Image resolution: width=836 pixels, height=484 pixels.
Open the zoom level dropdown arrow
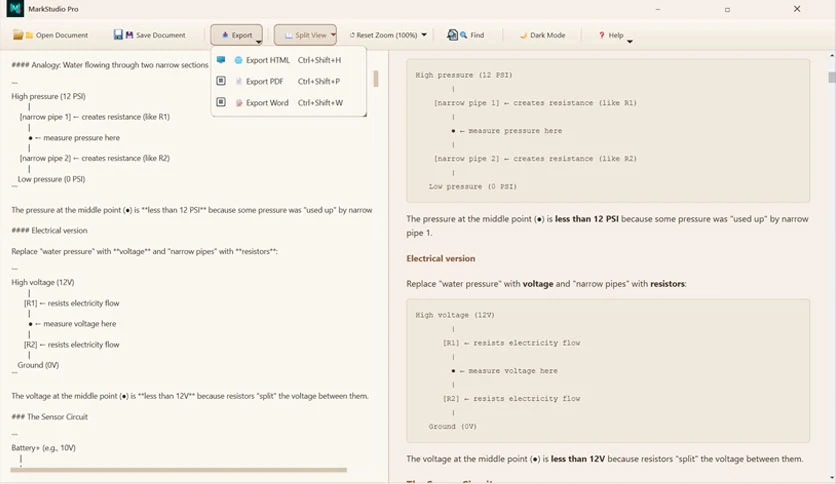(424, 35)
